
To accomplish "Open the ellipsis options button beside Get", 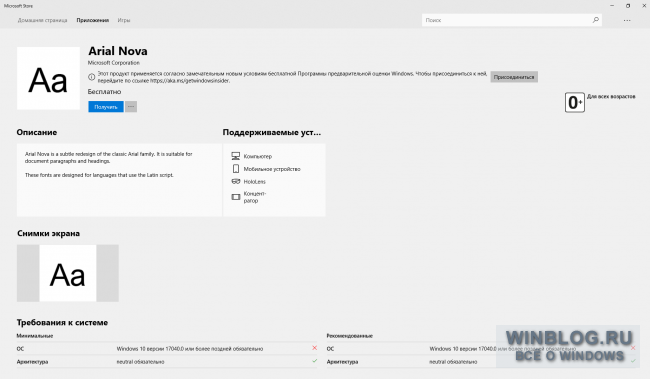I will click(x=131, y=107).
